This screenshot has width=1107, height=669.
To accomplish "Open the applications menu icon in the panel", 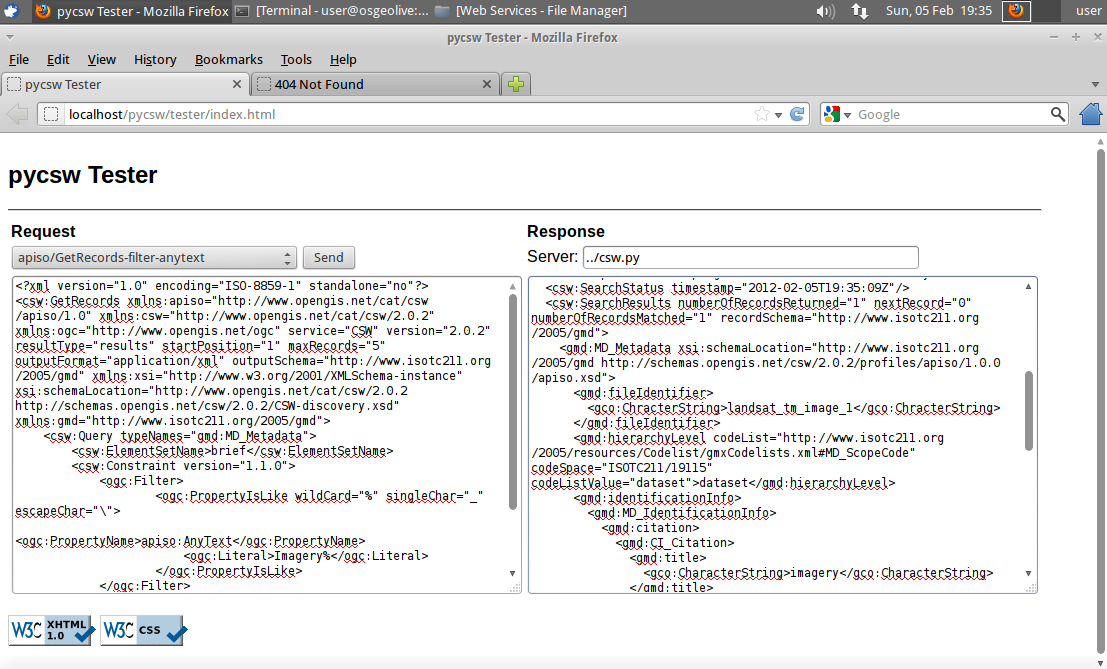I will [x=11, y=11].
